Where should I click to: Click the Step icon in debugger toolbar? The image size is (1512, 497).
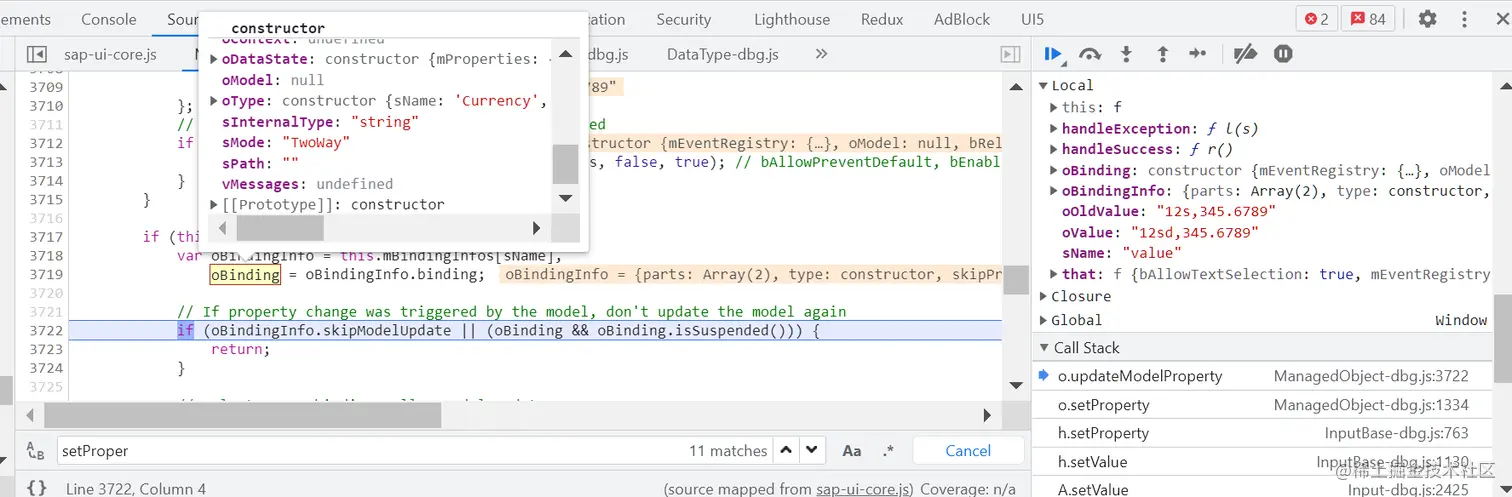tap(1198, 54)
